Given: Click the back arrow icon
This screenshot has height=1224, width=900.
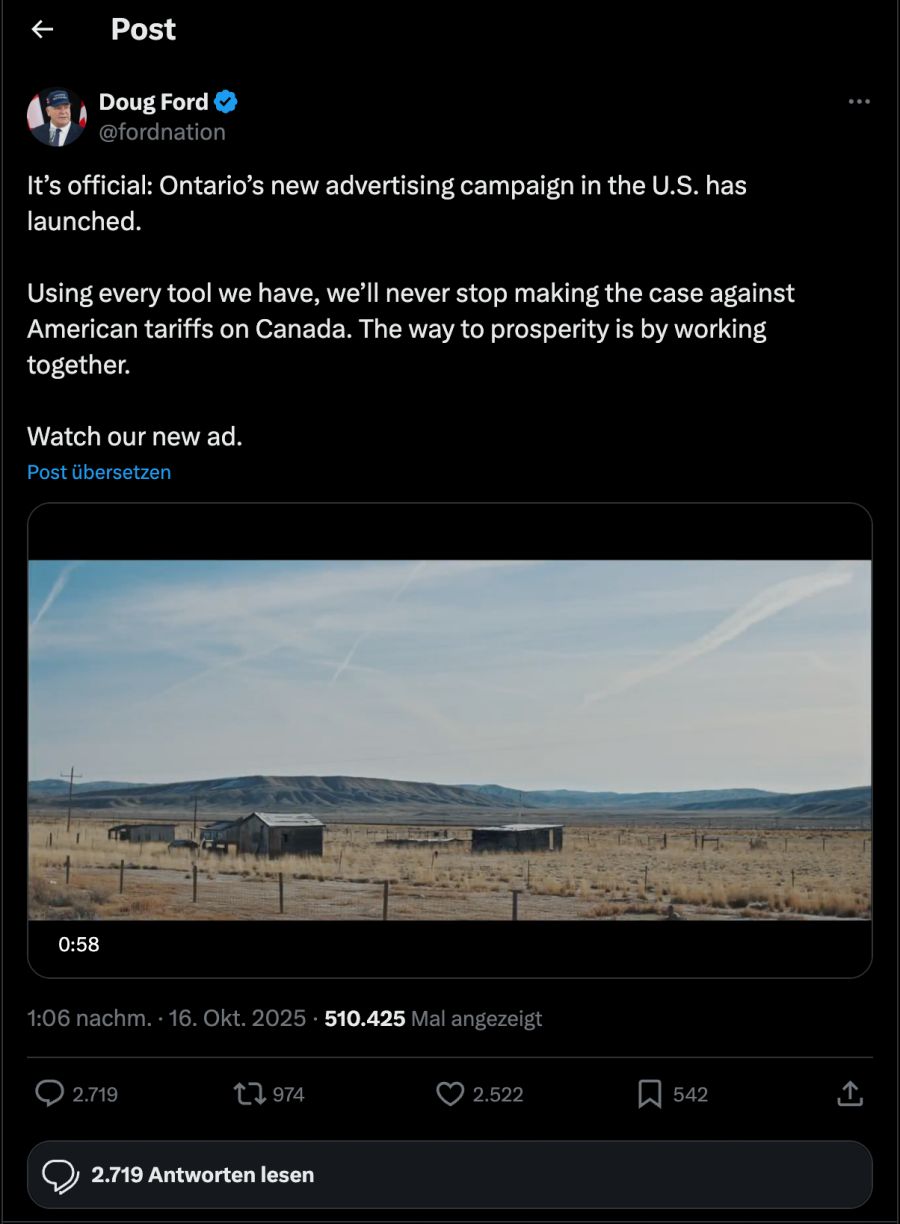Looking at the screenshot, I should 42,30.
